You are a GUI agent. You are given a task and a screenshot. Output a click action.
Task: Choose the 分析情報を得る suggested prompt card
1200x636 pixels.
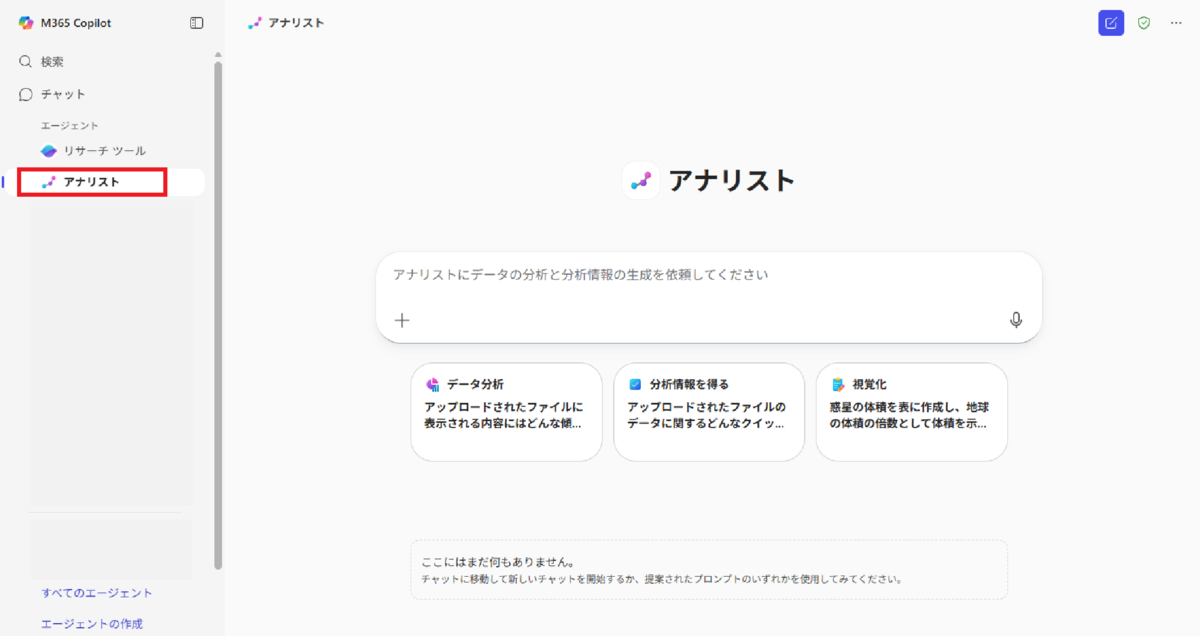[x=709, y=412]
